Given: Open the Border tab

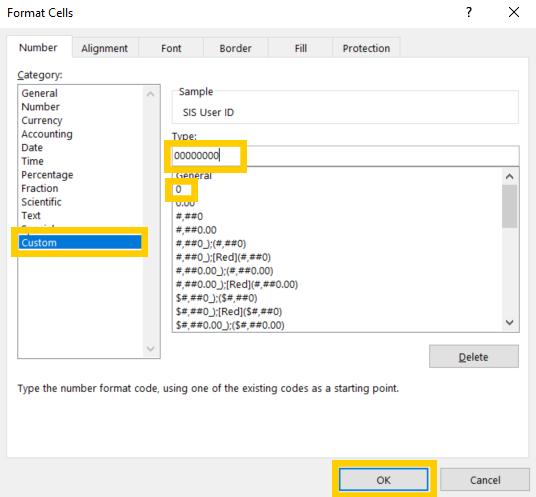Looking at the screenshot, I should coord(236,48).
